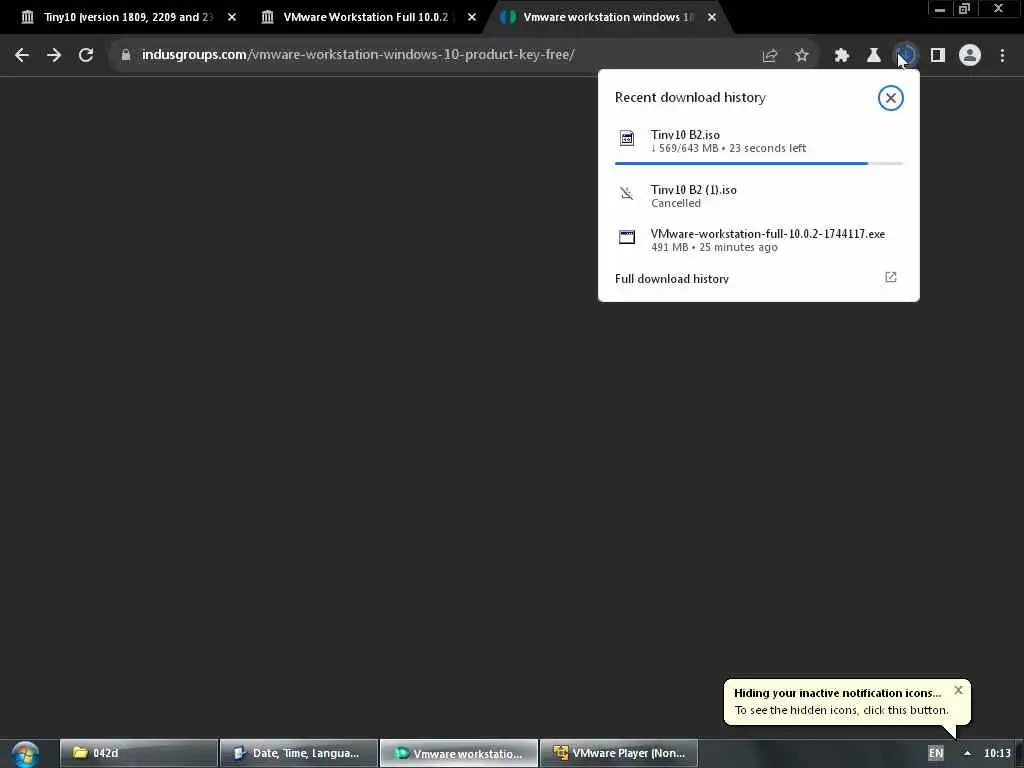
Task: Close the hiding notification icons balloon
Action: tap(958, 690)
